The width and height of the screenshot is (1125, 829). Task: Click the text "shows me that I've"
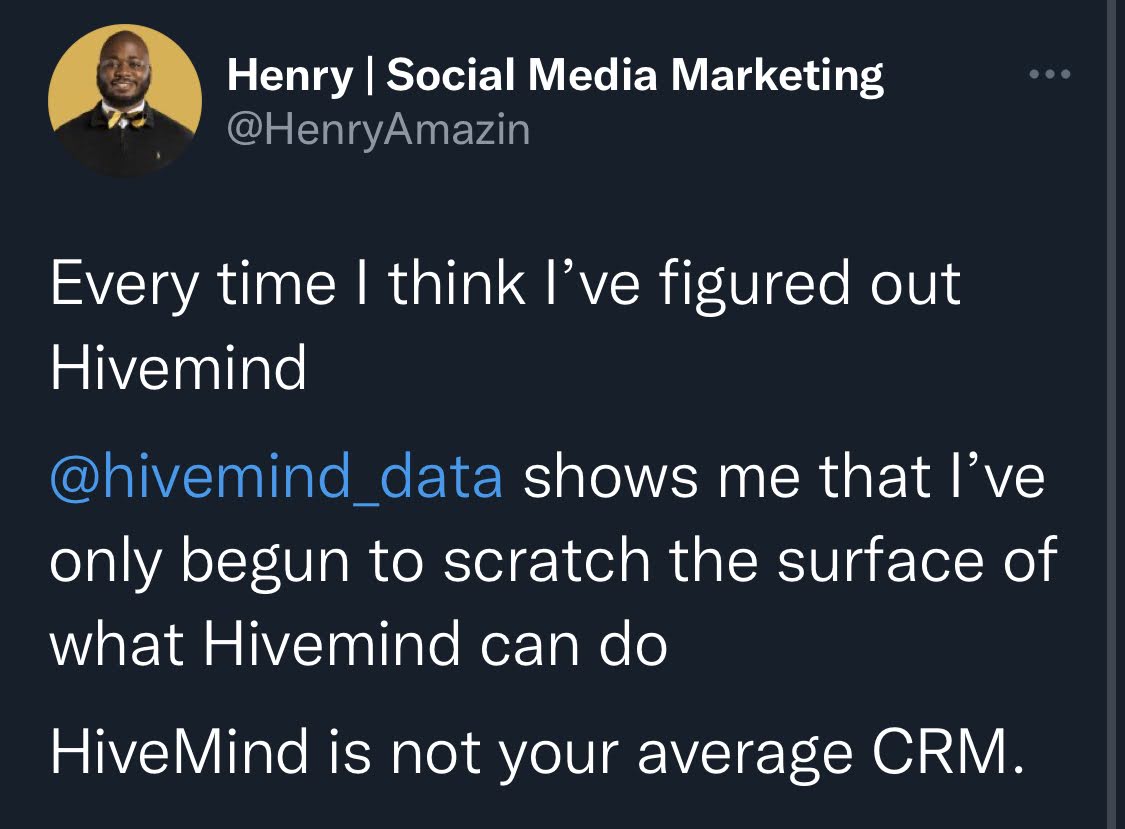click(784, 476)
